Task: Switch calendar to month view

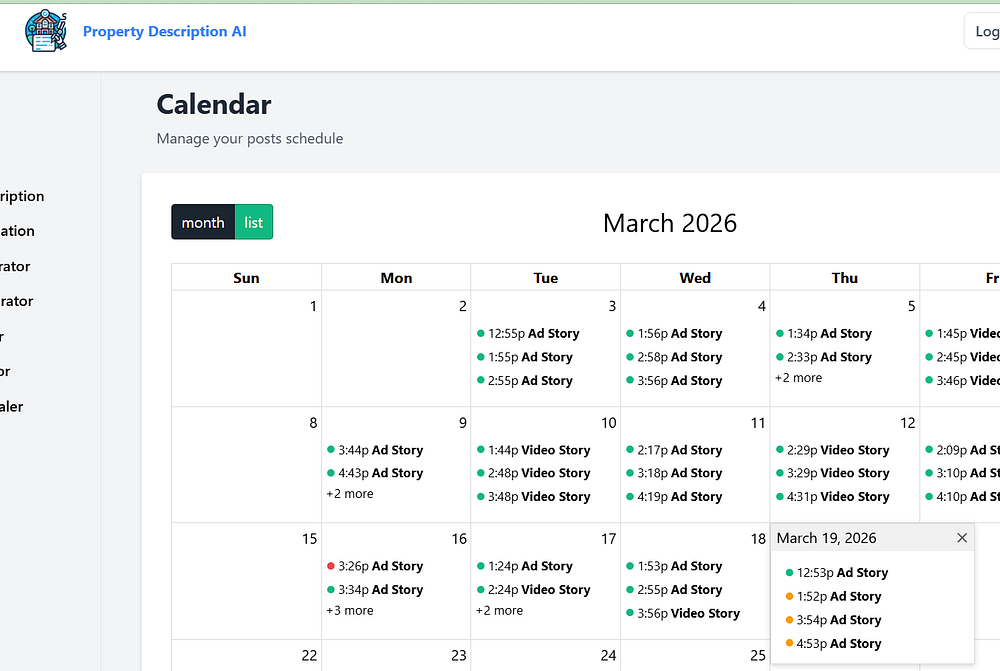Action: 203,222
